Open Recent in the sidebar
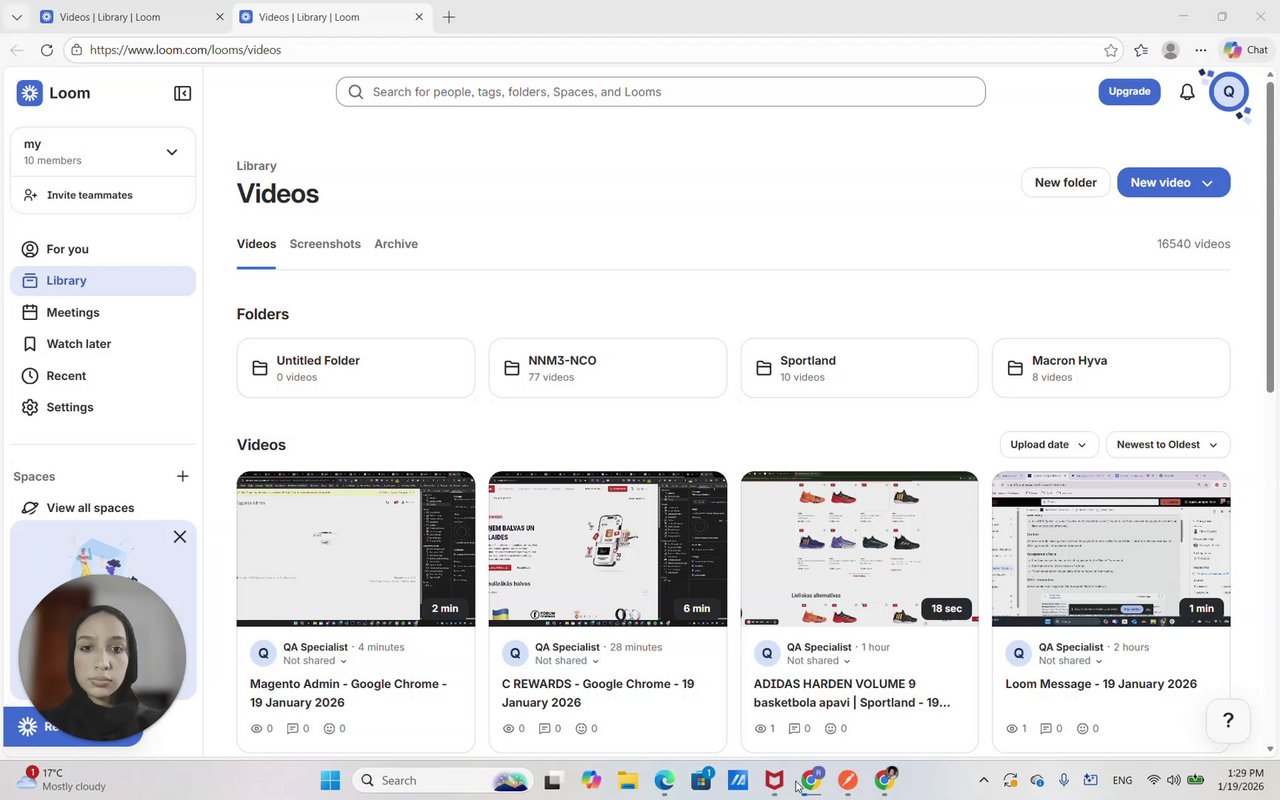Viewport: 1280px width, 800px height. [x=103, y=376]
